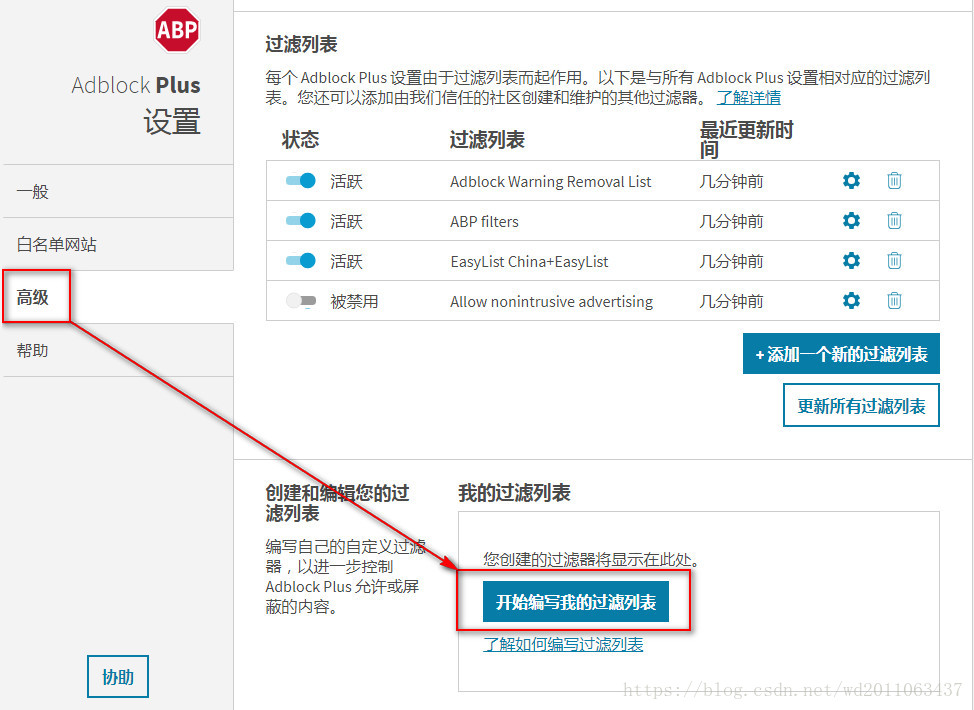This screenshot has height=710, width=974.
Task: Click 活跃 status in ABP filters row
Action: tap(346, 221)
